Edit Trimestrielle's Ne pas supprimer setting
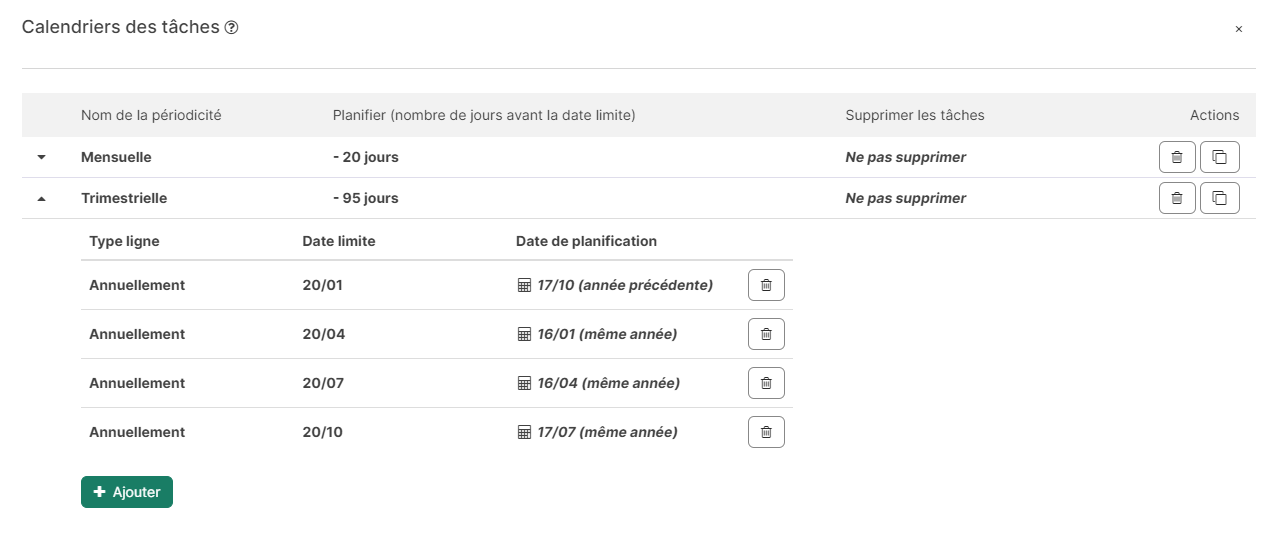 coord(906,198)
